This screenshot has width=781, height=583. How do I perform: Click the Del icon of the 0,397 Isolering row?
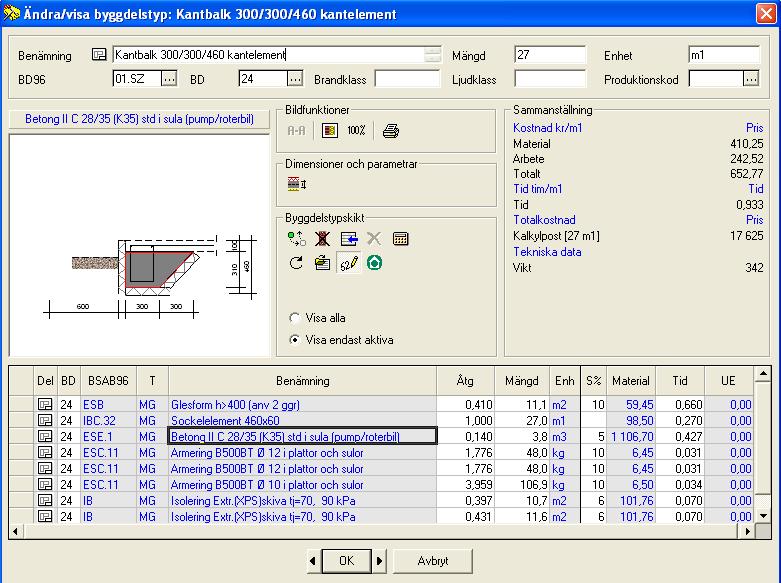pyautogui.click(x=45, y=500)
